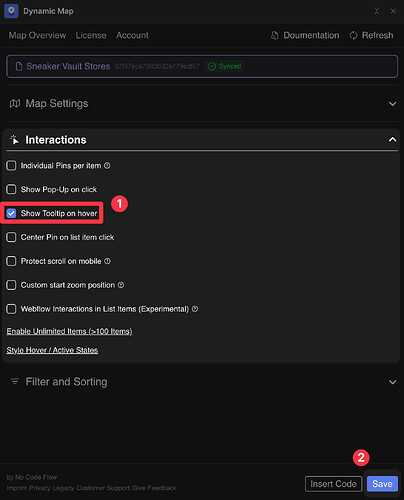This screenshot has width=404, height=500.
Task: Click the green Synced status check icon
Action: pyautogui.click(x=212, y=66)
